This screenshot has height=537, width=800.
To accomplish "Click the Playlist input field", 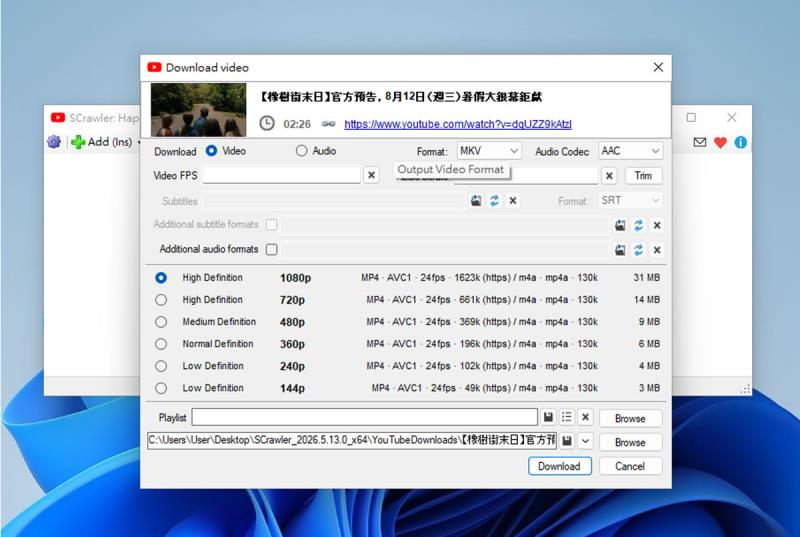I will point(365,417).
